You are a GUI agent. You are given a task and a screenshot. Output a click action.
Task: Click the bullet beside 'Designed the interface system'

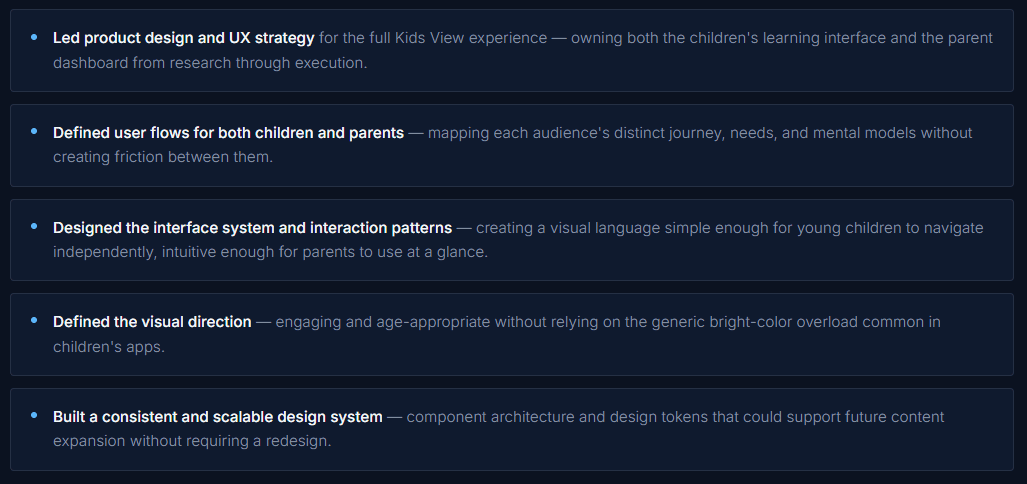tap(34, 227)
